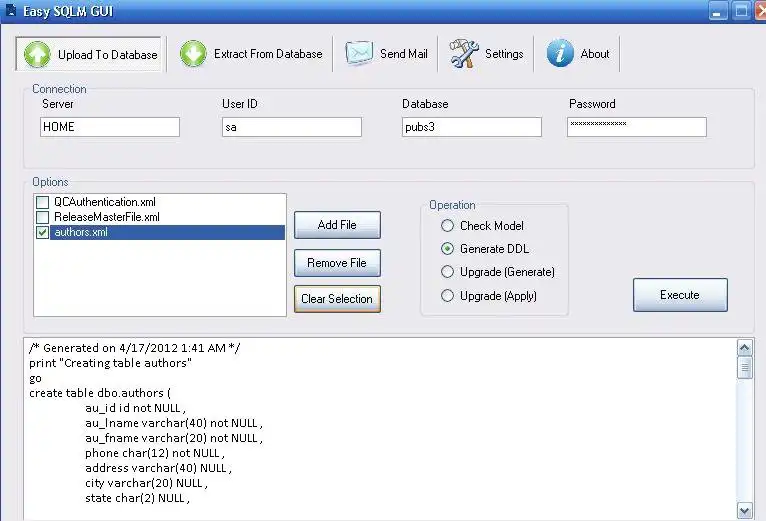The image size is (766, 521).
Task: Click the Add File button
Action: click(x=337, y=225)
